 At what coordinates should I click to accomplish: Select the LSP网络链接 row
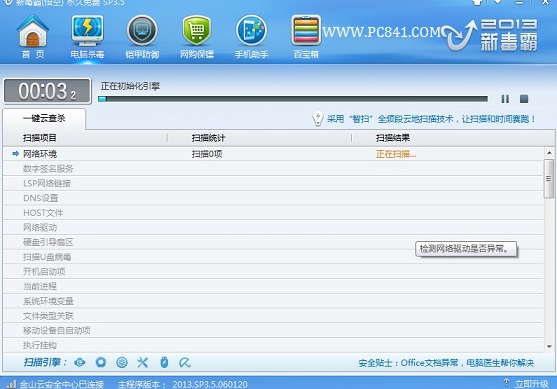[273, 183]
